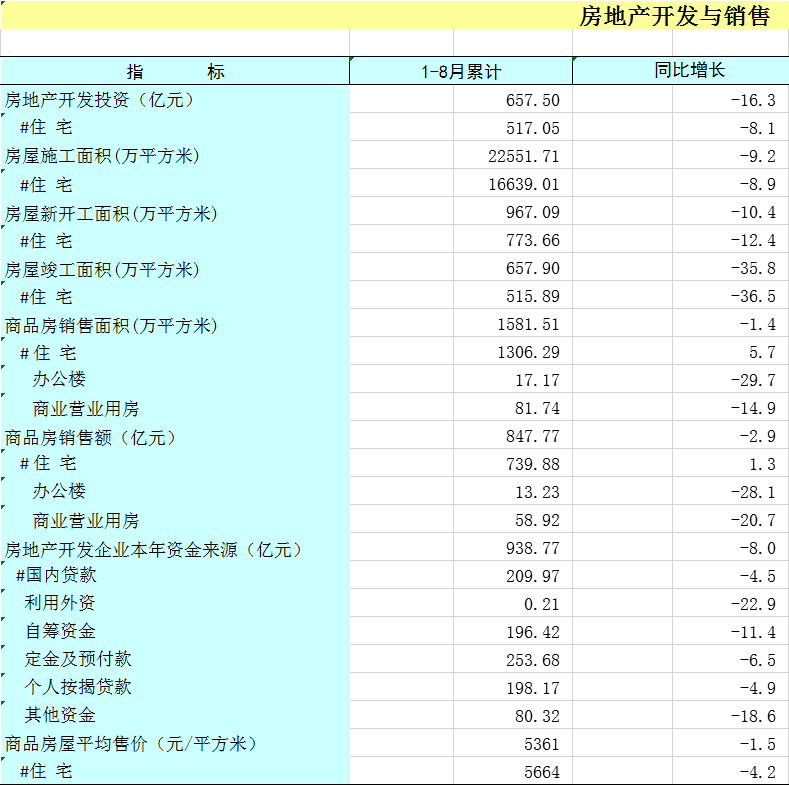Screen dimensions: 789x785
Task: Click the 商品房销售面积(万平方米) label
Action: tap(111, 325)
